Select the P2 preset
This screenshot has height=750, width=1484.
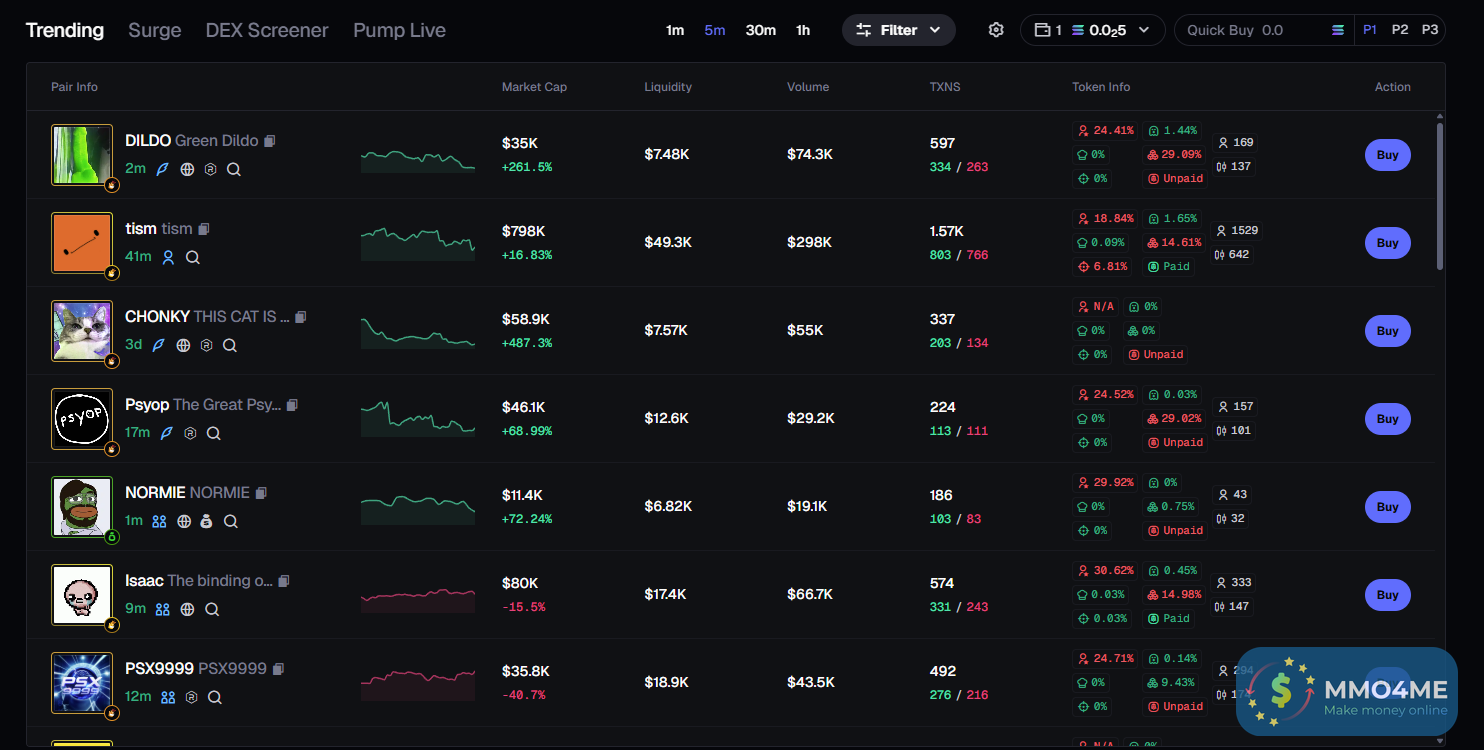click(1400, 30)
